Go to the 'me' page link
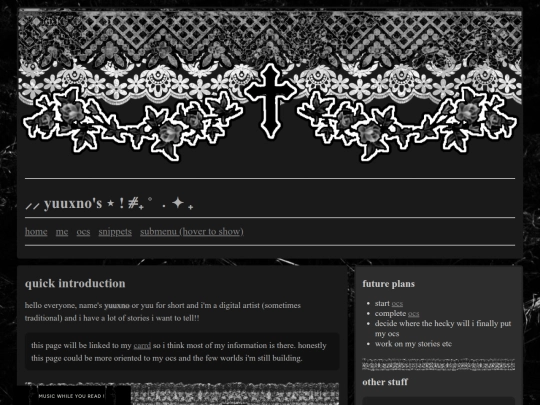This screenshot has height=405, width=540. (x=62, y=231)
